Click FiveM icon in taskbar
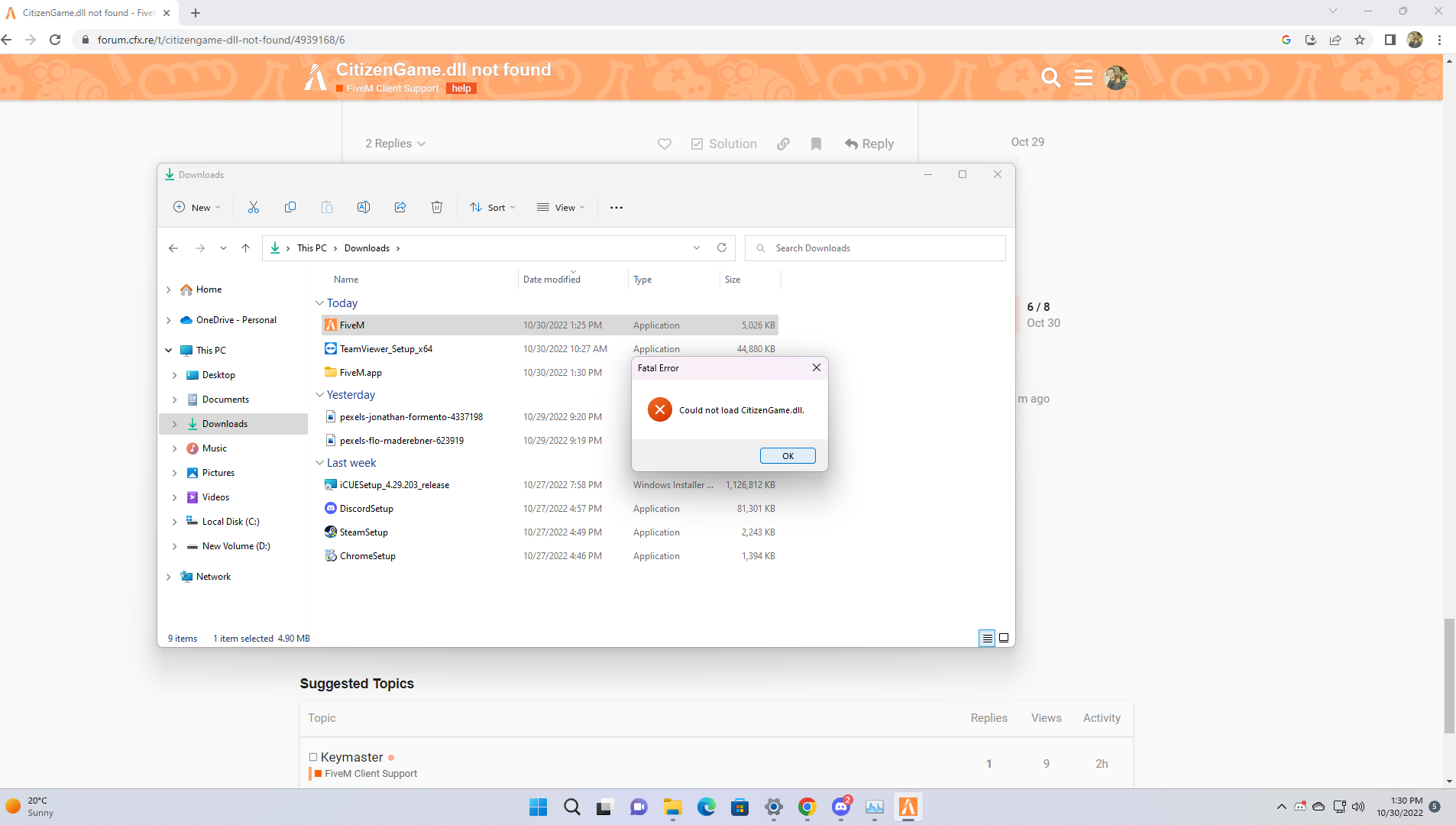The height and width of the screenshot is (825, 1456). pos(908,807)
